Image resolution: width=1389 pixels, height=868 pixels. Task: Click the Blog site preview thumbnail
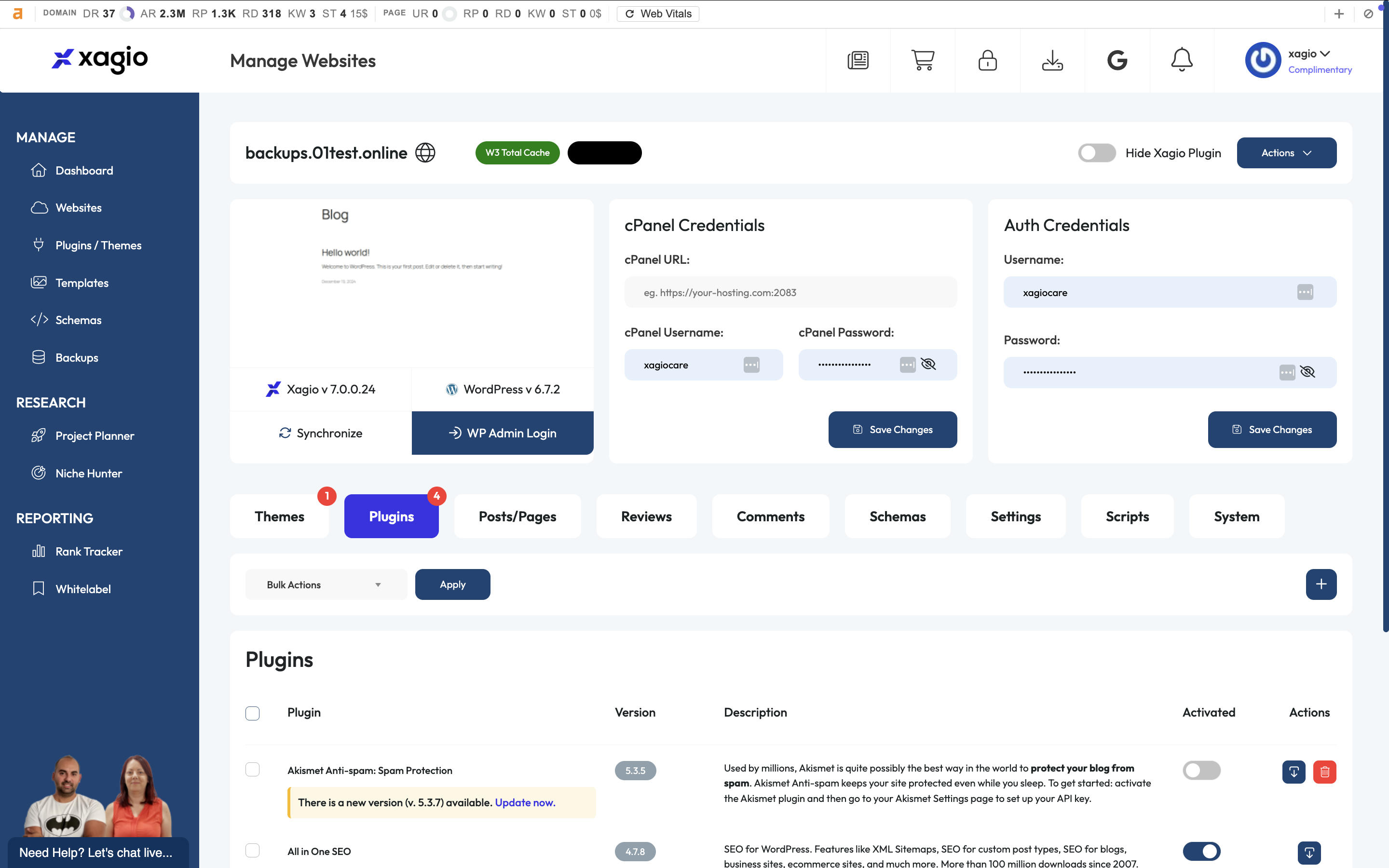click(x=411, y=284)
